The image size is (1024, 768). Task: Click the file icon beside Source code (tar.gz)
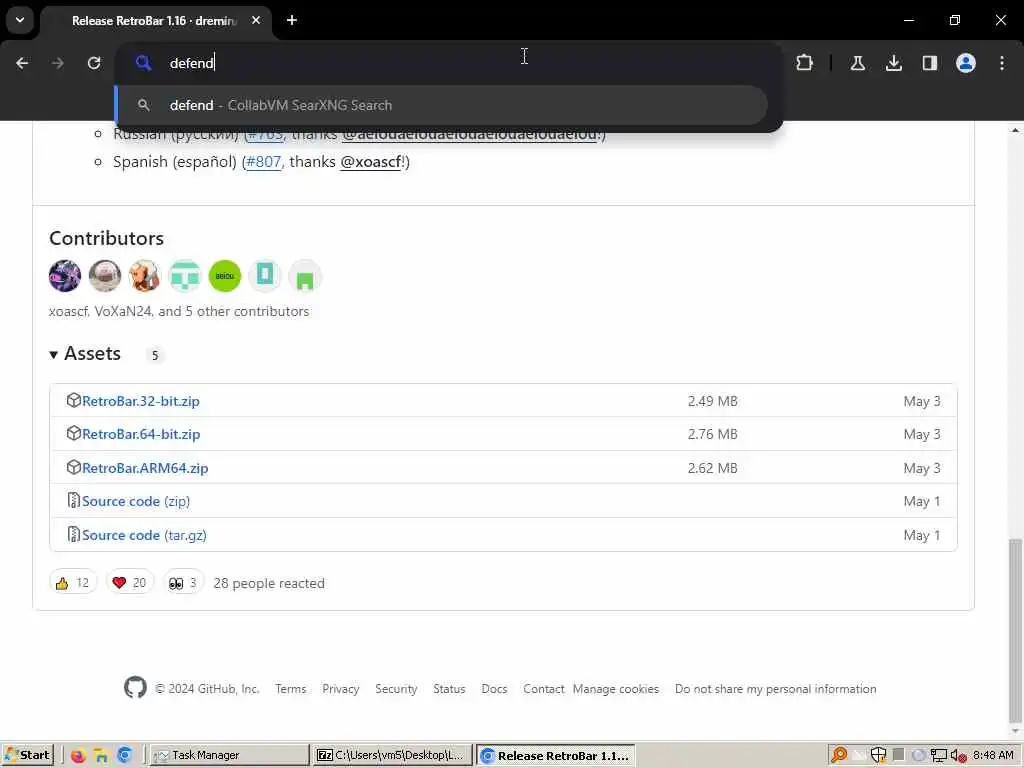[x=74, y=534]
